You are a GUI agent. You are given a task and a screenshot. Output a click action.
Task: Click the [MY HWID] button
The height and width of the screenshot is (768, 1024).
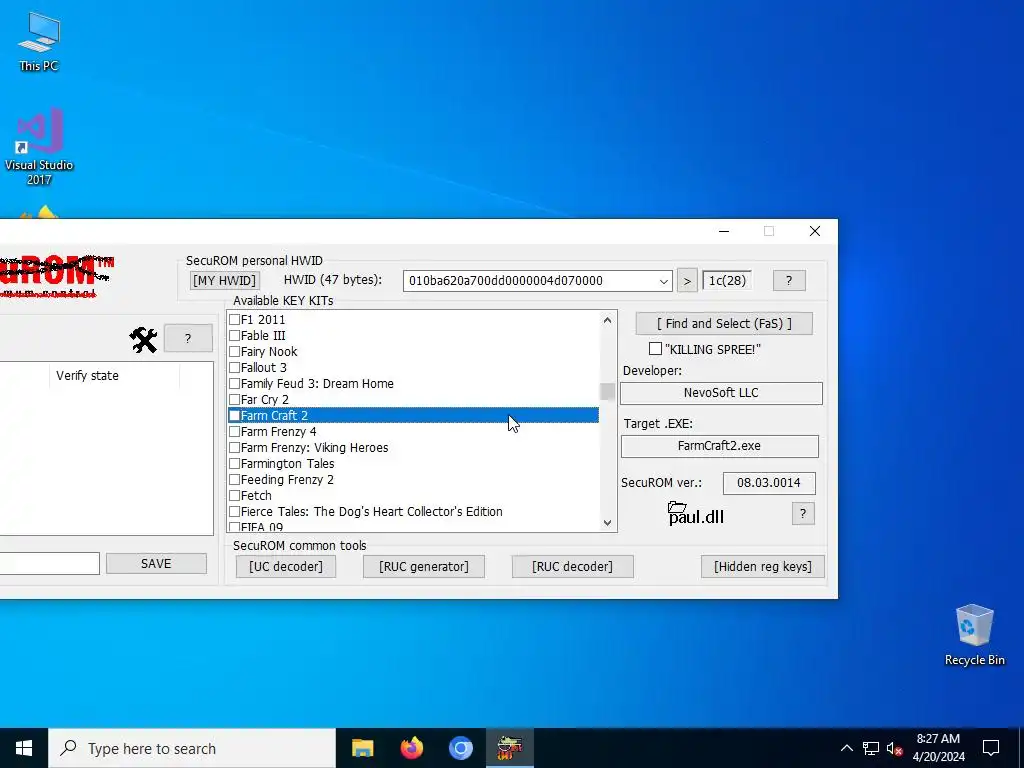tap(224, 280)
